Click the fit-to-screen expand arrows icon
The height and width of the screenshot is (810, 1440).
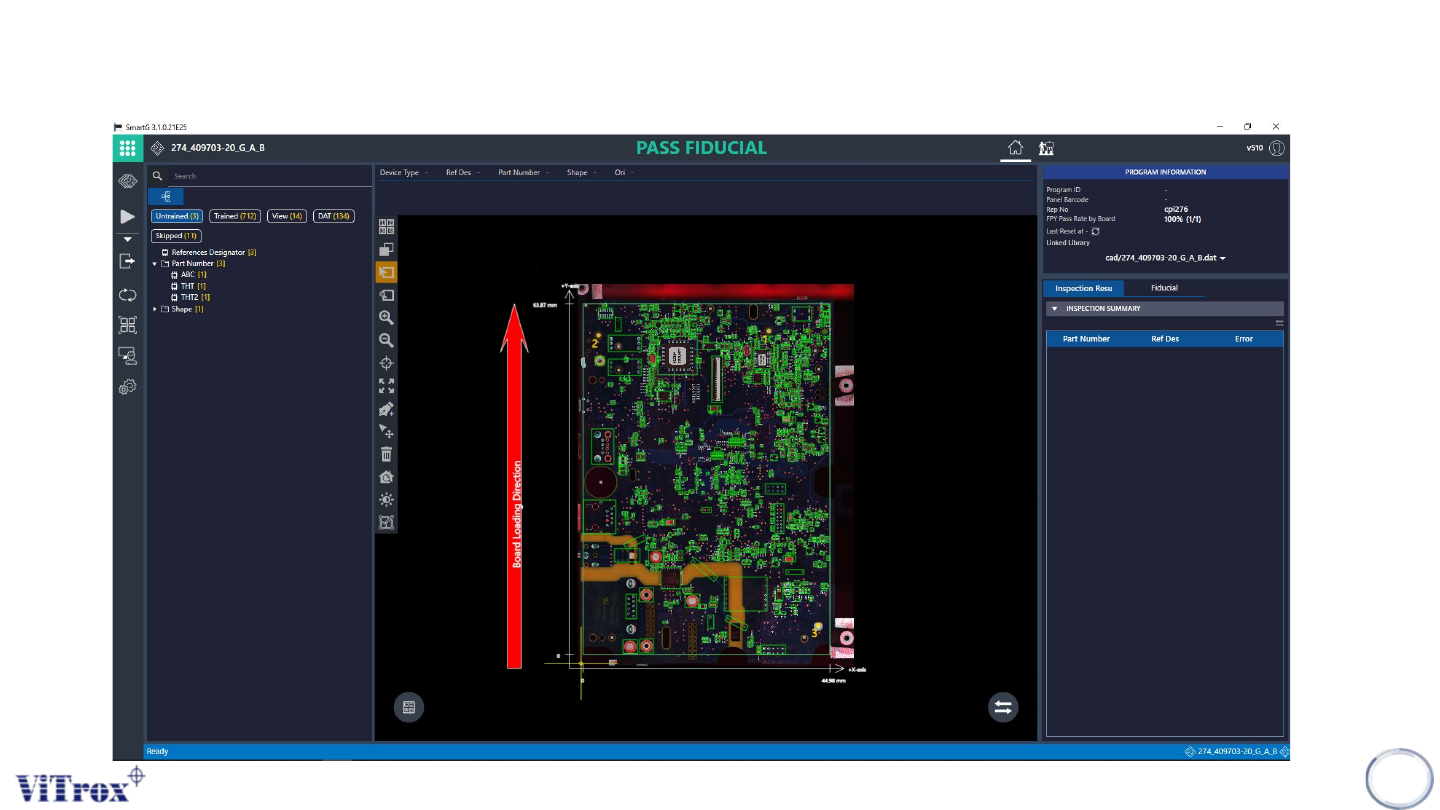pos(386,386)
